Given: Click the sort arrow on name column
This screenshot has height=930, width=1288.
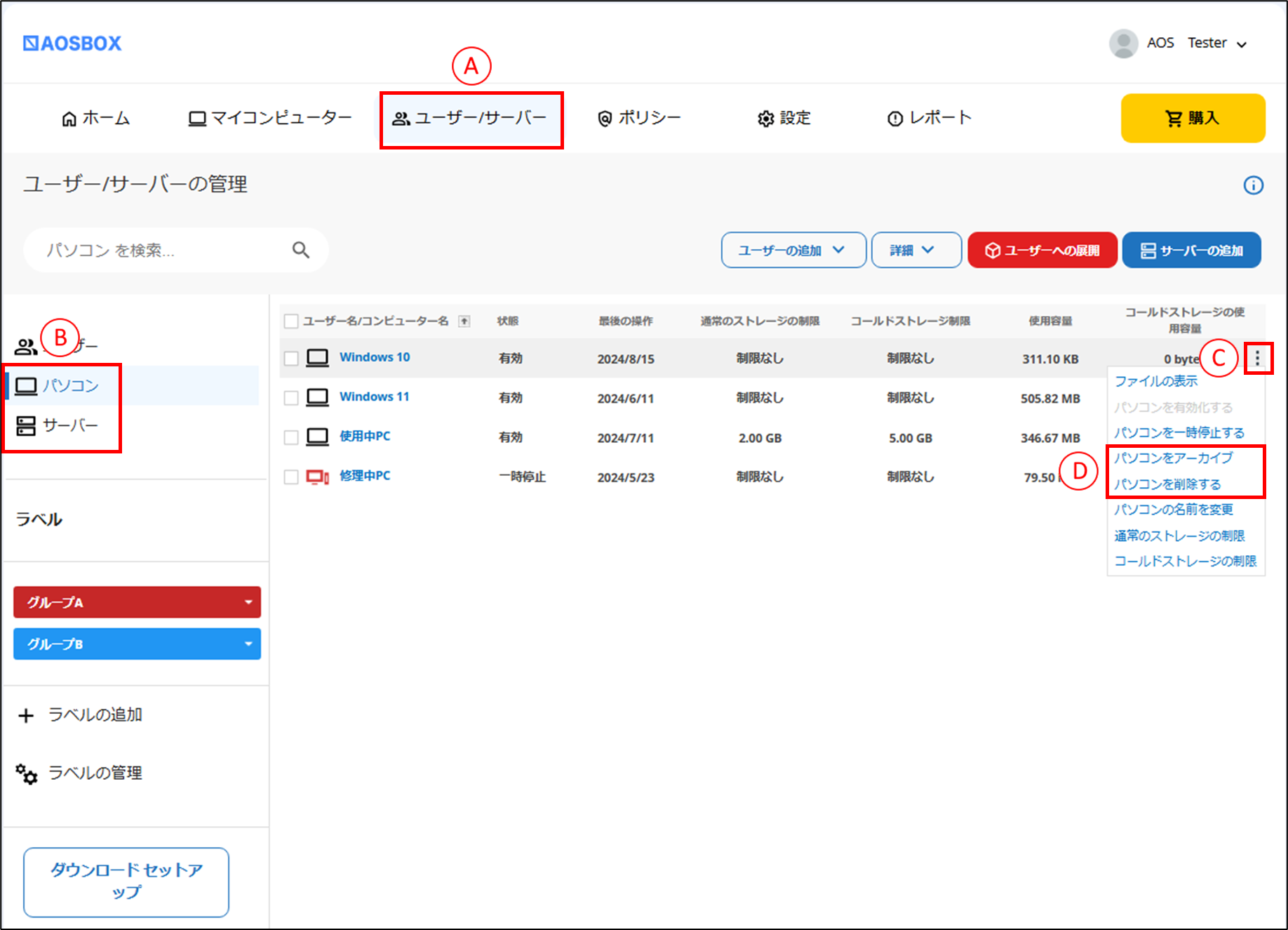Looking at the screenshot, I should point(464,321).
